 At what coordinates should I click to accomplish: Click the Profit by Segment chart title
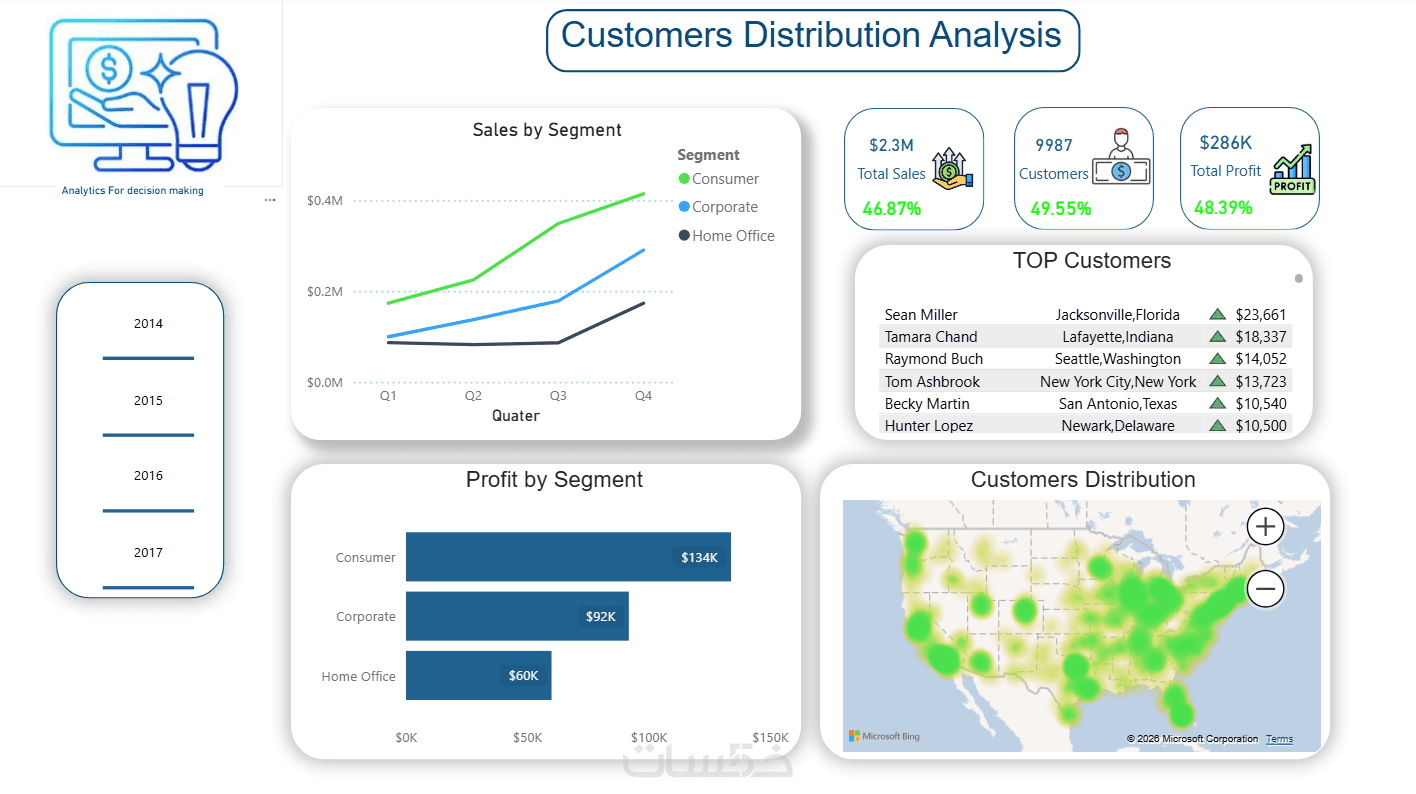(554, 480)
